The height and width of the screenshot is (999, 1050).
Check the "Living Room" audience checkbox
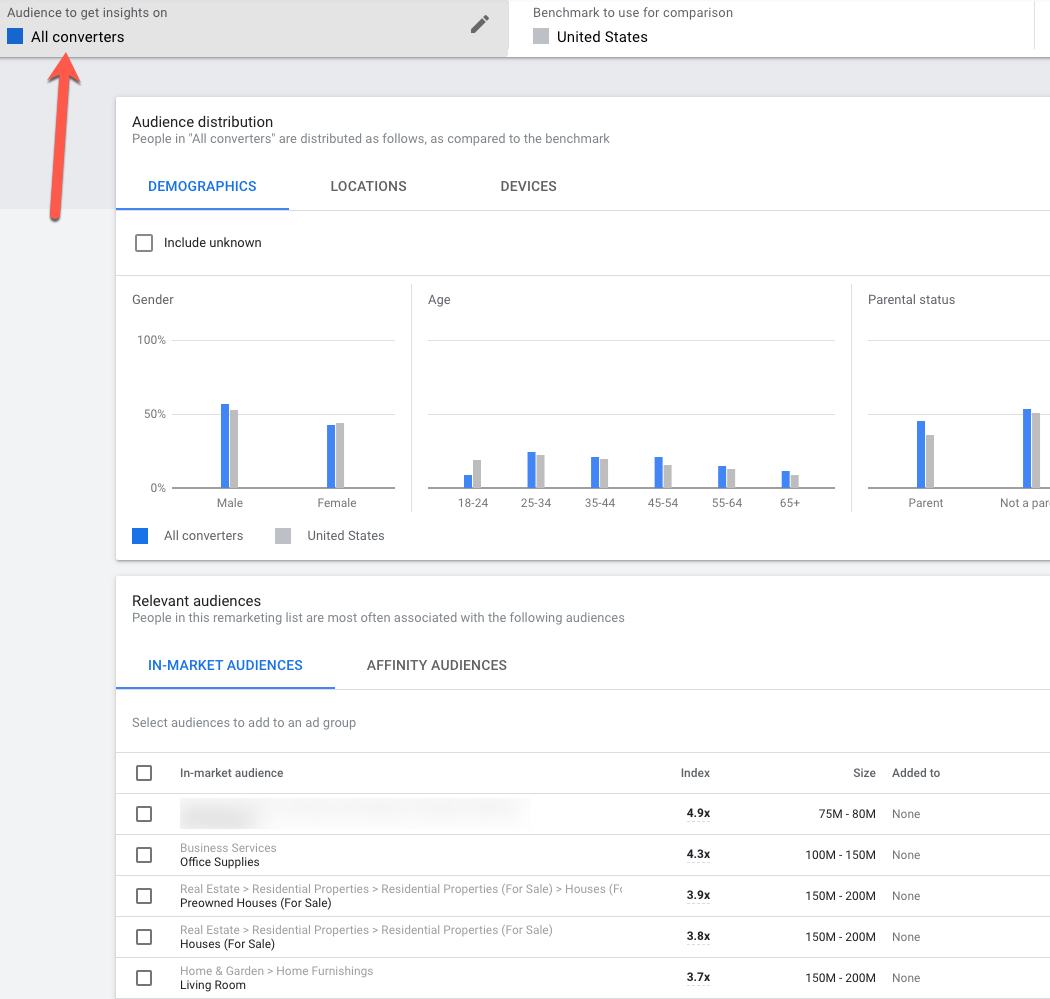(144, 977)
